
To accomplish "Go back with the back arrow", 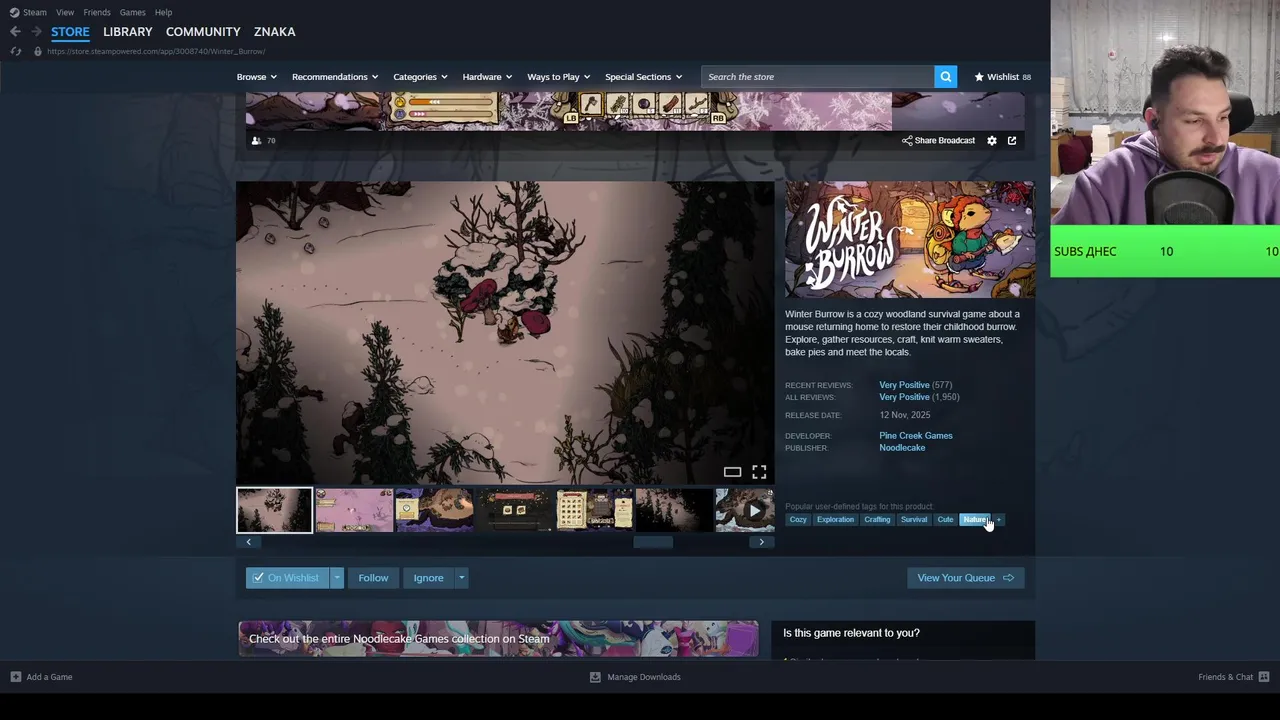I will pyautogui.click(x=15, y=32).
